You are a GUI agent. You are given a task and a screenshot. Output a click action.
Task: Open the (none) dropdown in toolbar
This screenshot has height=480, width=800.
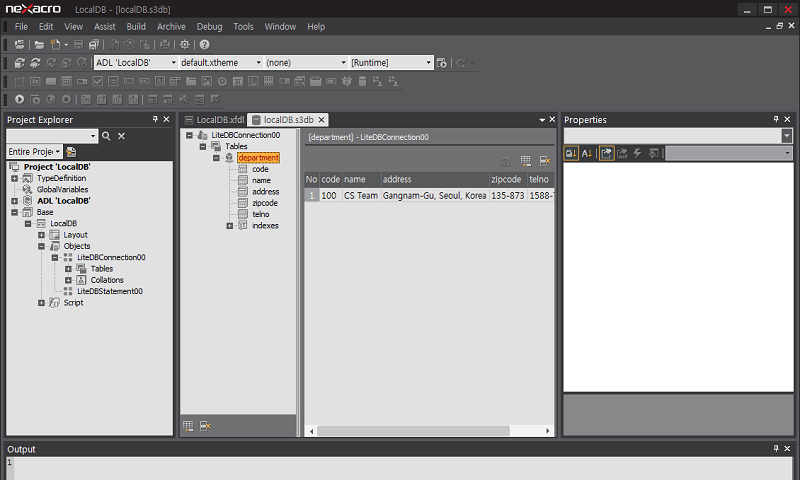click(343, 63)
